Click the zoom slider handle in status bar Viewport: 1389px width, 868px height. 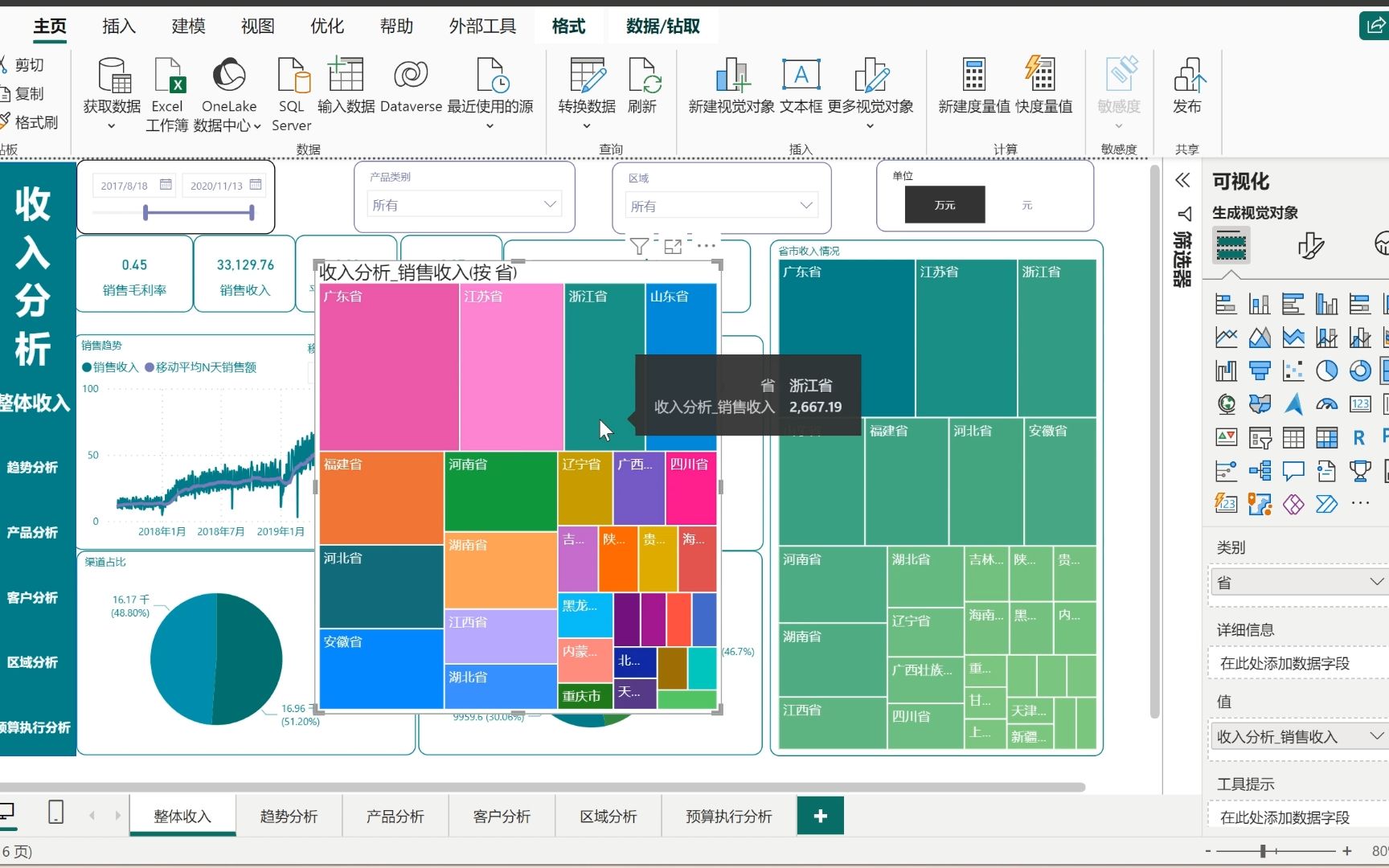click(1263, 850)
